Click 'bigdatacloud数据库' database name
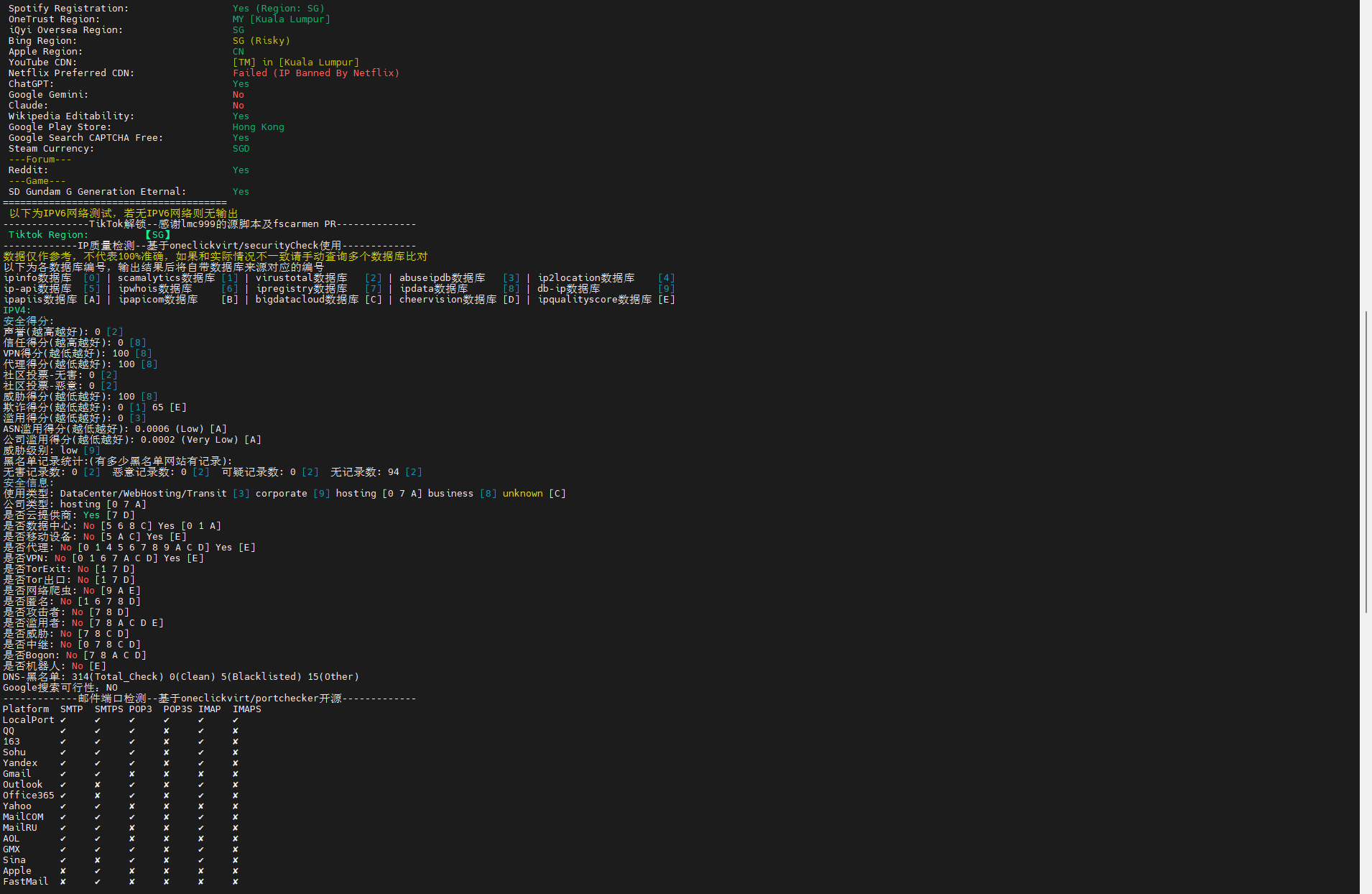Viewport: 1372px width, 894px height. tap(307, 300)
